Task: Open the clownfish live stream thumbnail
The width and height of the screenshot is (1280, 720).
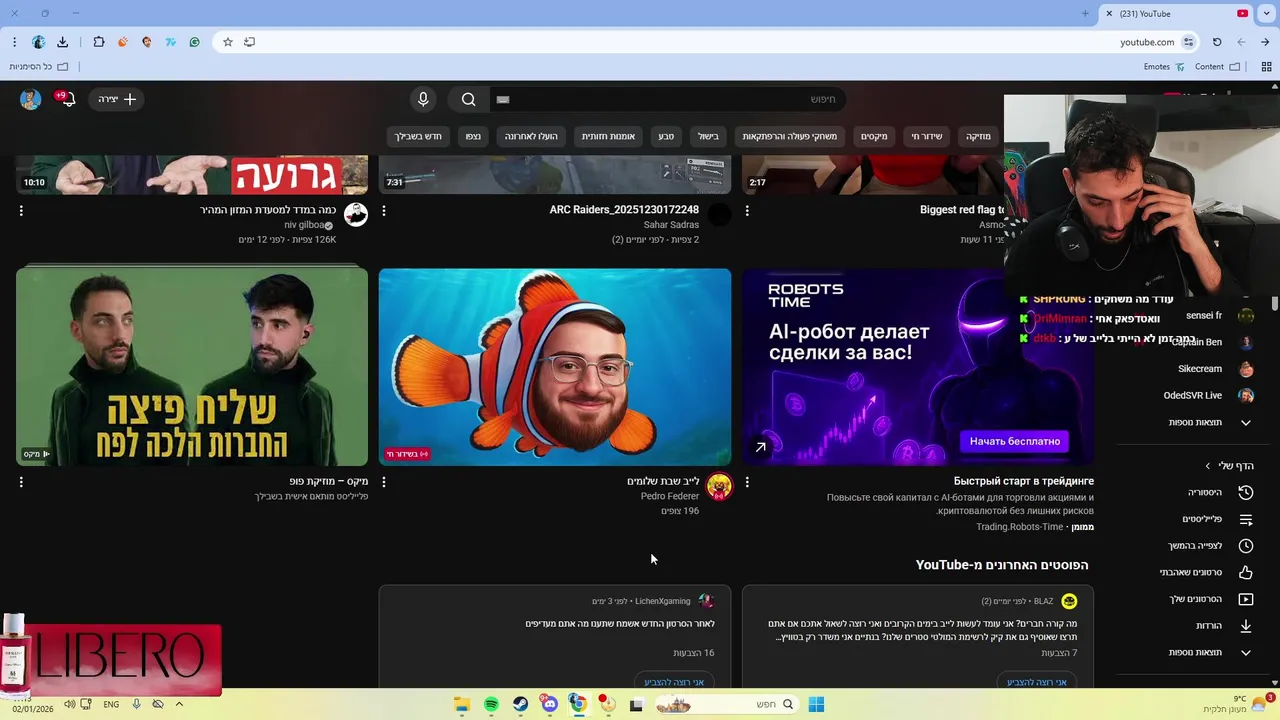Action: coord(555,366)
